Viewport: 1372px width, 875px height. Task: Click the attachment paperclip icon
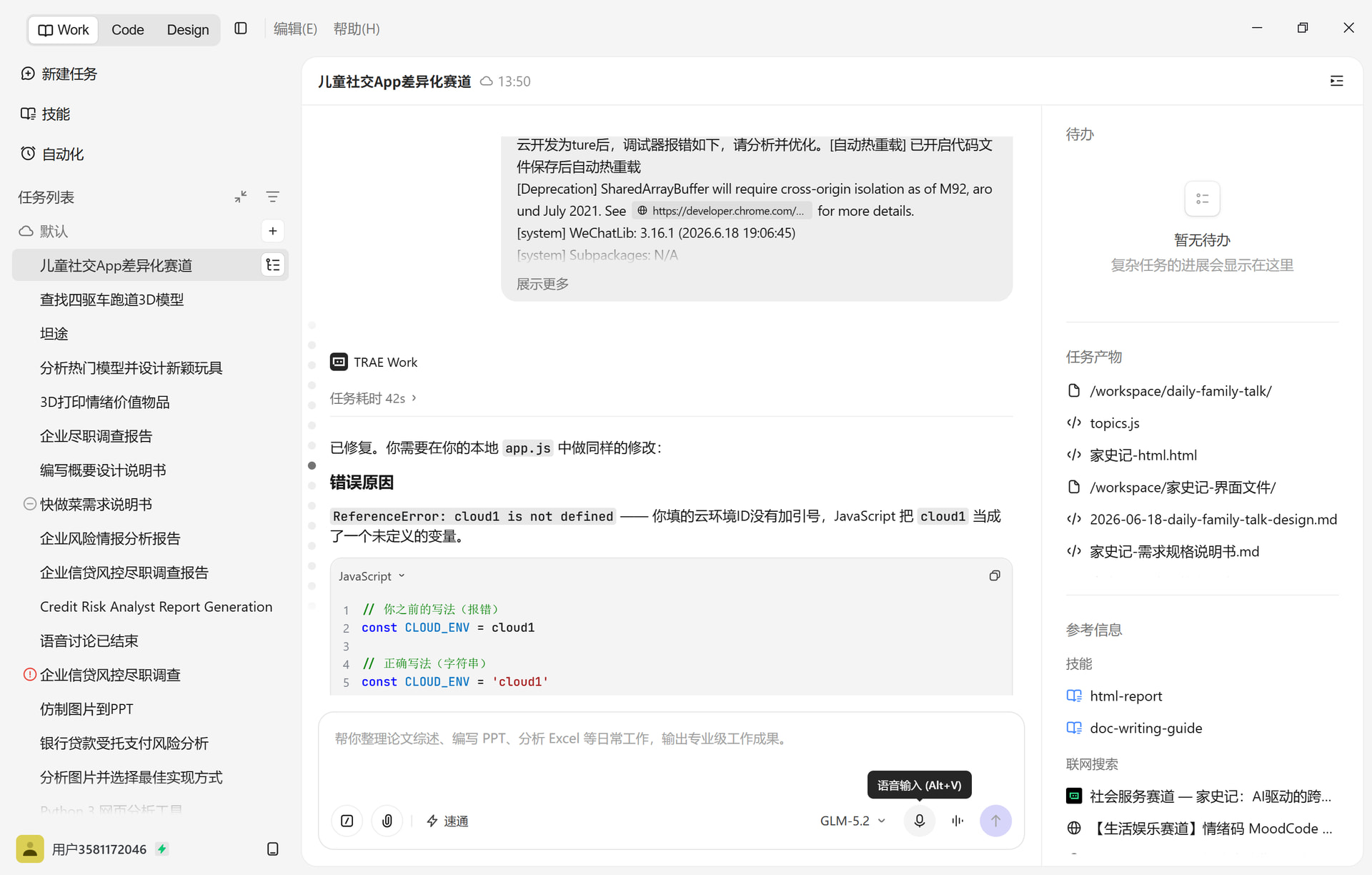pos(387,821)
